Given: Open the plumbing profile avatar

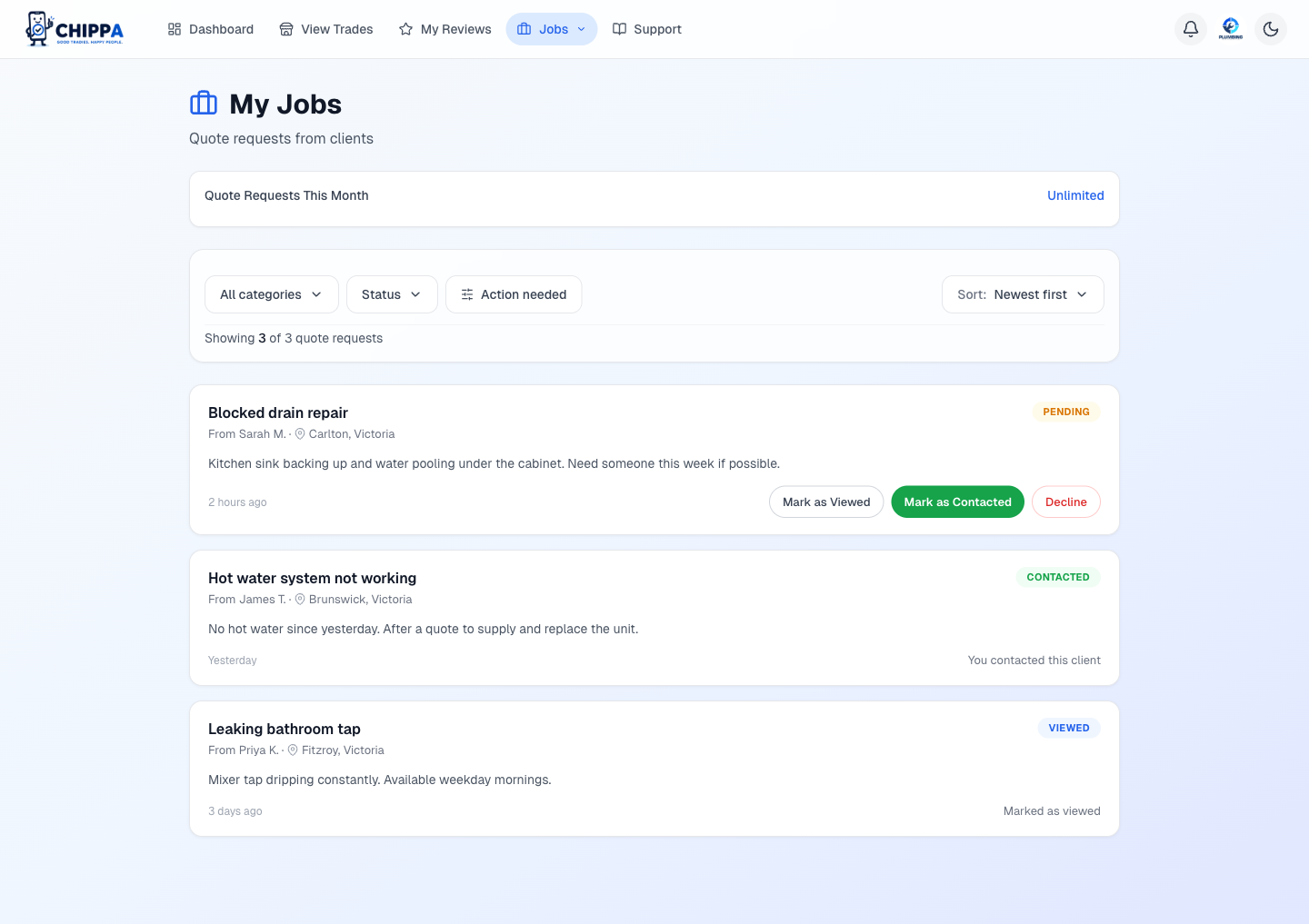Looking at the screenshot, I should click(1231, 29).
